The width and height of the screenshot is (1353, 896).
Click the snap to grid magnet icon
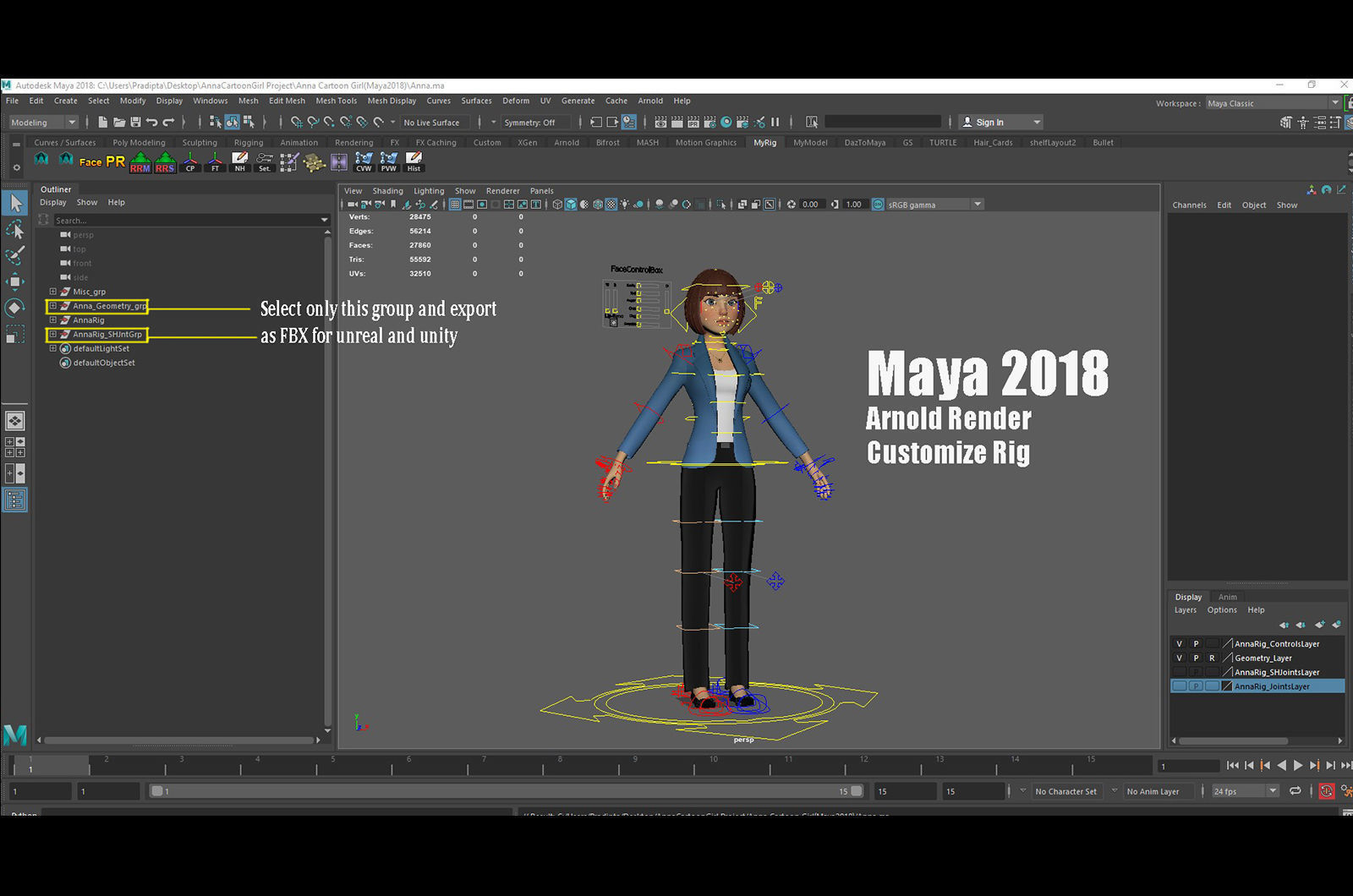[x=297, y=123]
